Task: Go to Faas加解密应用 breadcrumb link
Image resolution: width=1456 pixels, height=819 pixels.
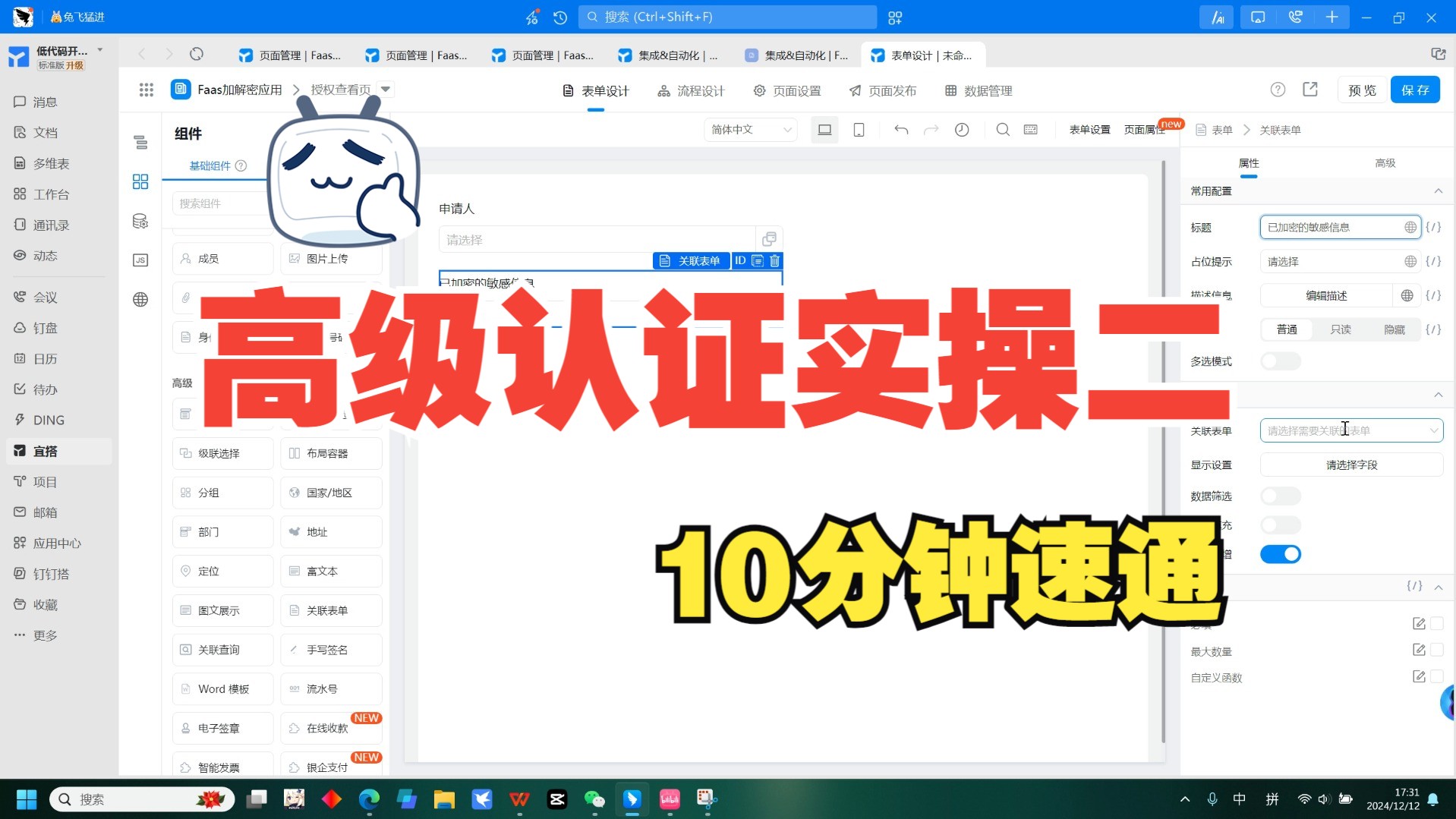Action: [x=239, y=90]
